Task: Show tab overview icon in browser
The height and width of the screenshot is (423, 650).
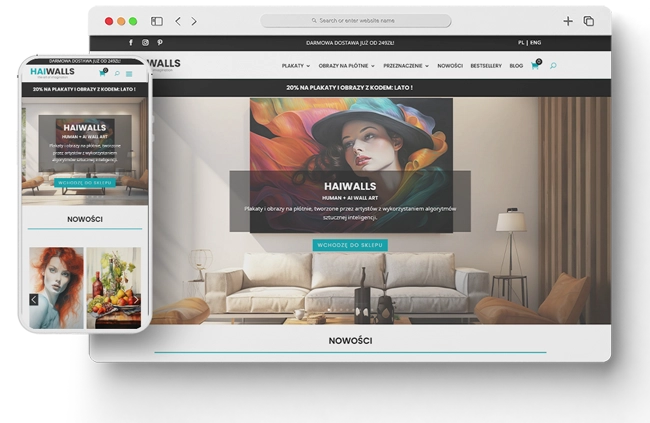Action: [589, 21]
